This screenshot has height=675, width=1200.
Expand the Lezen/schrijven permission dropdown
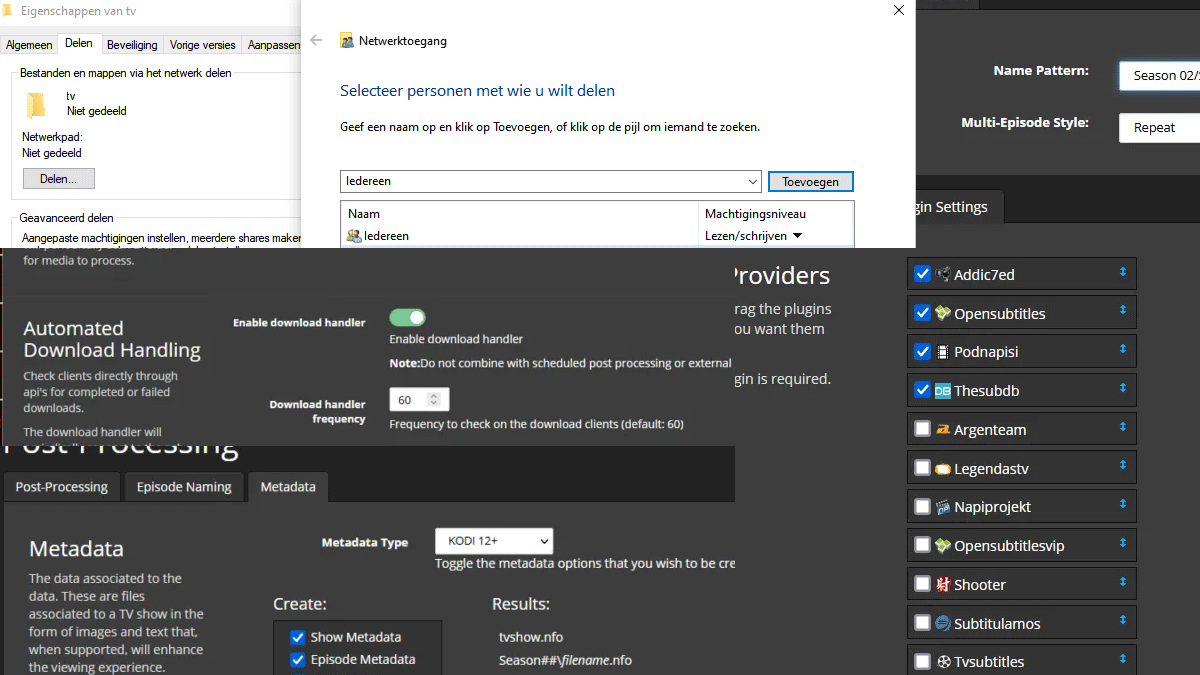pos(797,236)
